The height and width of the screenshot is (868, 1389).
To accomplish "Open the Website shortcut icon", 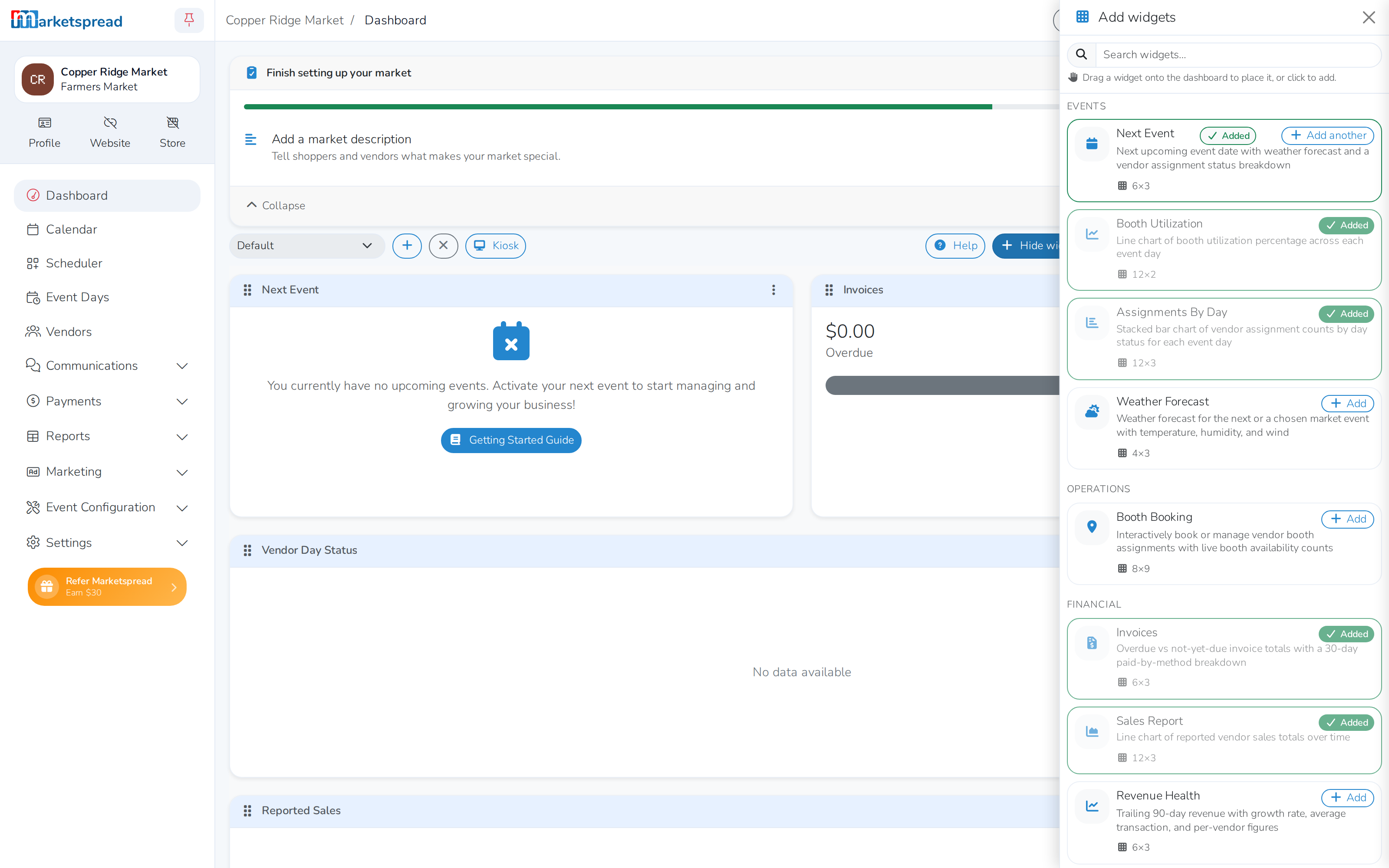I will [x=110, y=123].
